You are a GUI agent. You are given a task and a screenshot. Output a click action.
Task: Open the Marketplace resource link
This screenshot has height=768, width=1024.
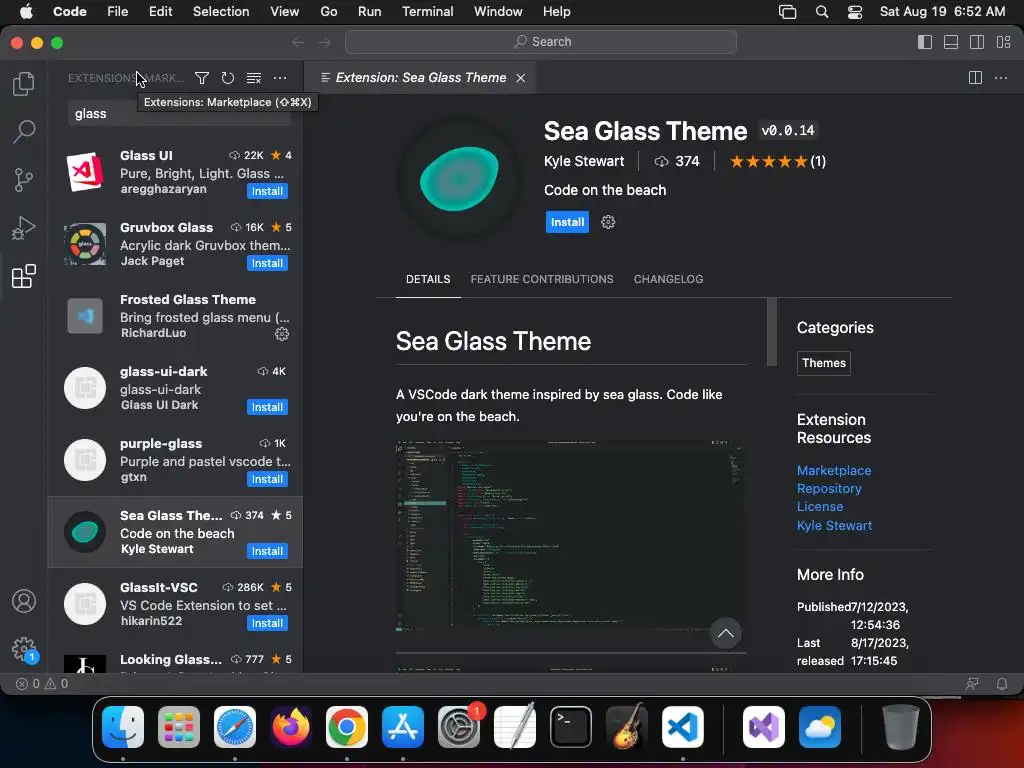833,470
